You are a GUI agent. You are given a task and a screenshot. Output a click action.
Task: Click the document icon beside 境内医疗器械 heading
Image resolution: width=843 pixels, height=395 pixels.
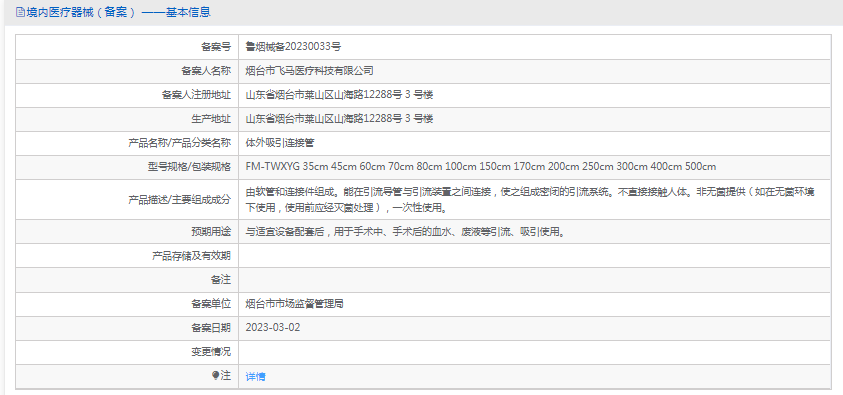pos(20,12)
